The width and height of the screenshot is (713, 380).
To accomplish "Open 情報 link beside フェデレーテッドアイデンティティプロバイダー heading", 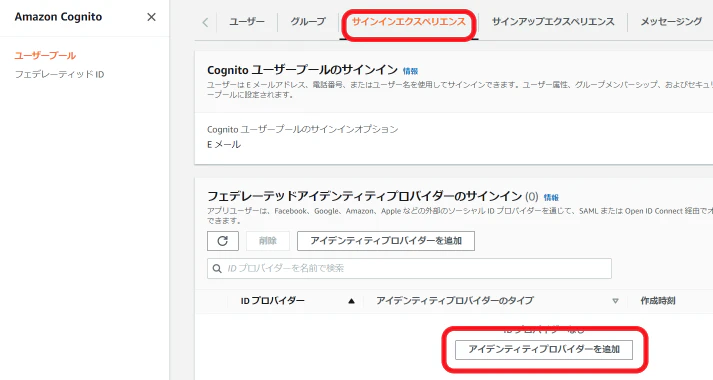I will (x=551, y=197).
